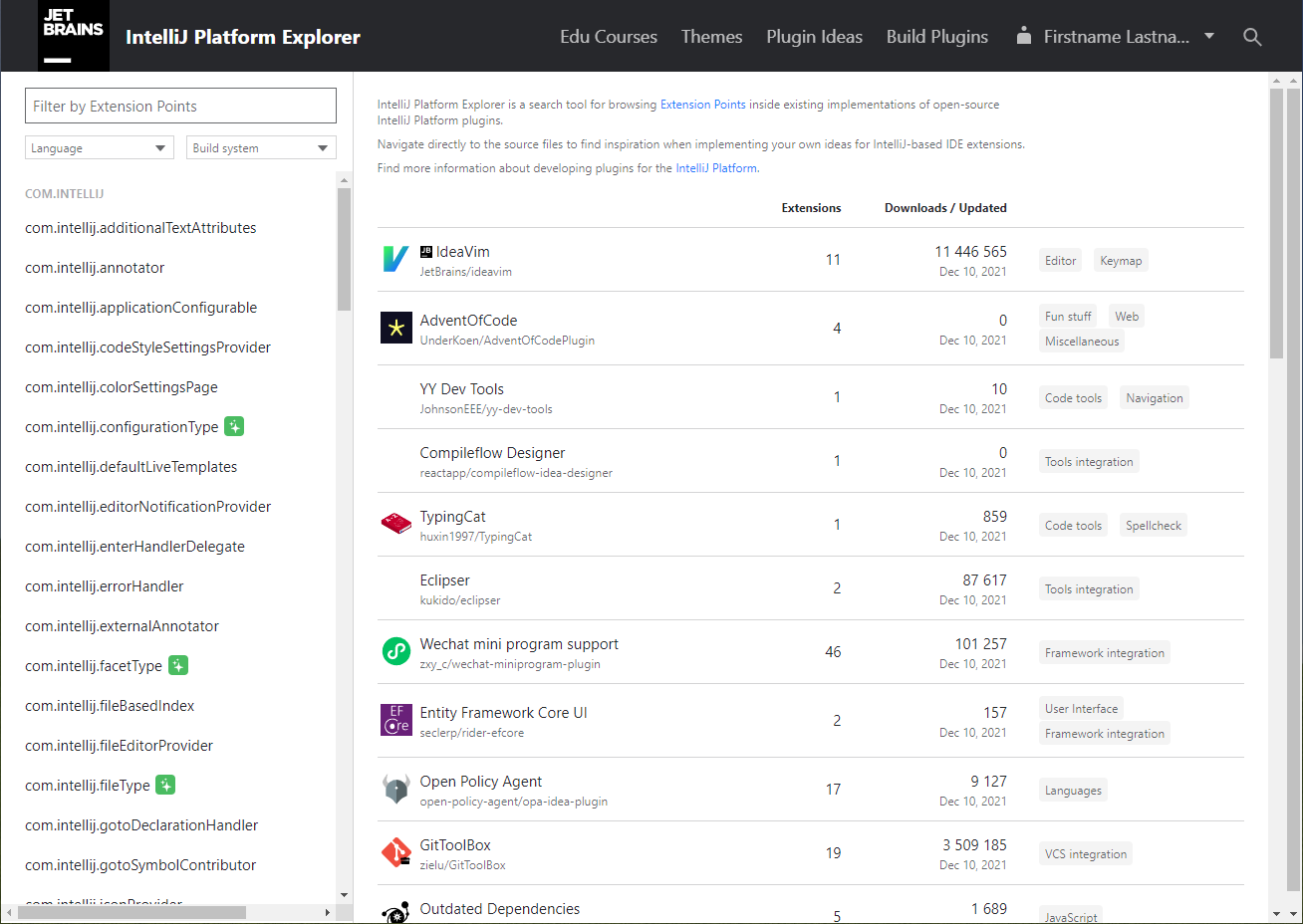This screenshot has width=1303, height=924.
Task: Select com.intellij.editorNotificationProvider
Action: point(147,507)
